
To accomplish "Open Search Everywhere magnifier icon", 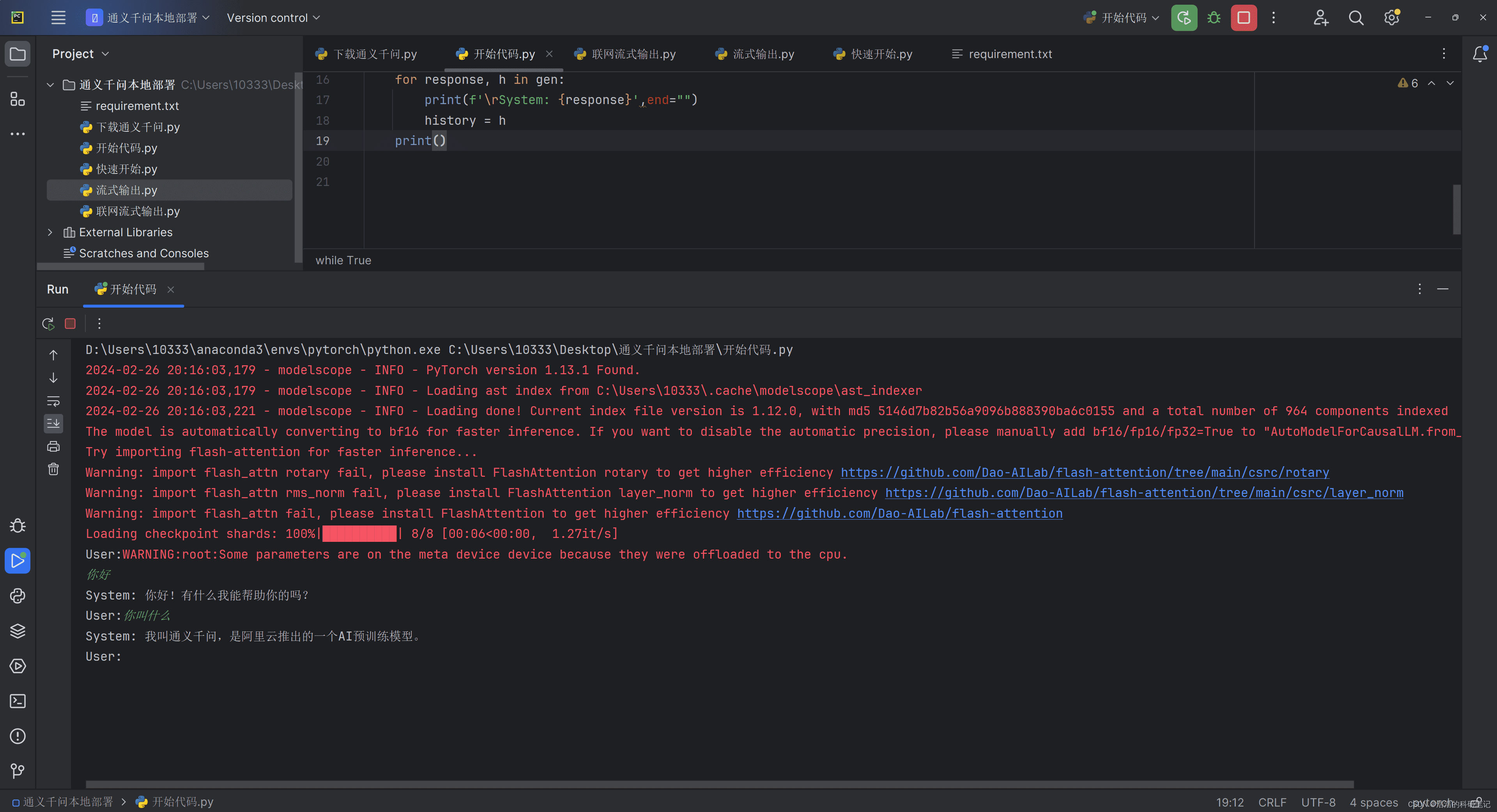I will (1356, 18).
